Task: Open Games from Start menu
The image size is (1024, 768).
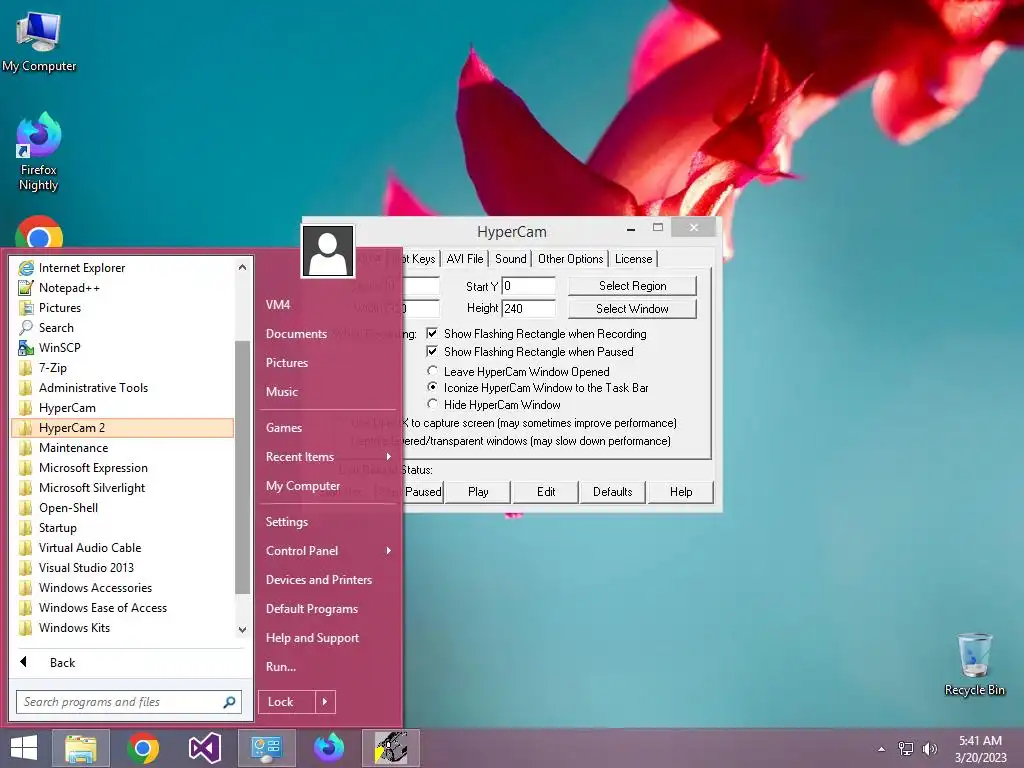Action: (x=327, y=428)
